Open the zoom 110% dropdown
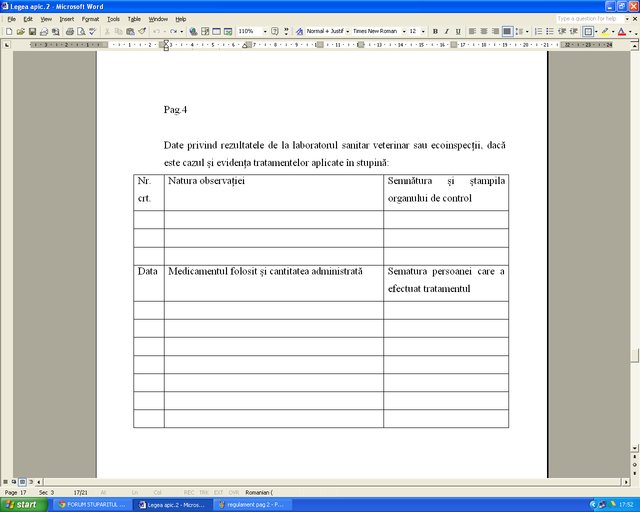 point(265,31)
